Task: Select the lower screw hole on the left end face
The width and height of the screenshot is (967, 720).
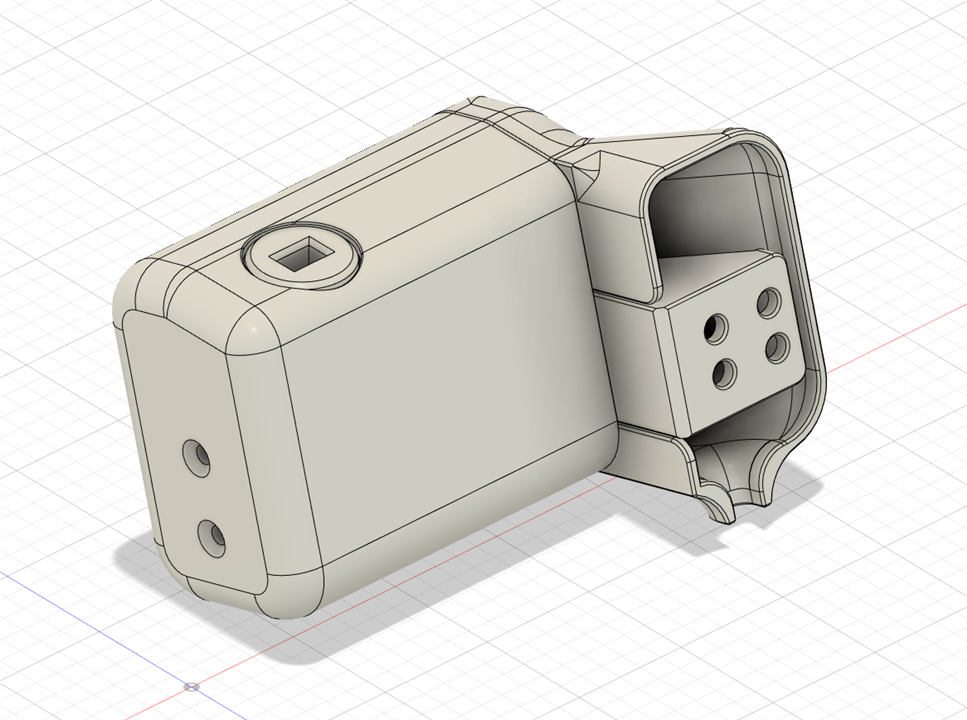Action: [212, 537]
